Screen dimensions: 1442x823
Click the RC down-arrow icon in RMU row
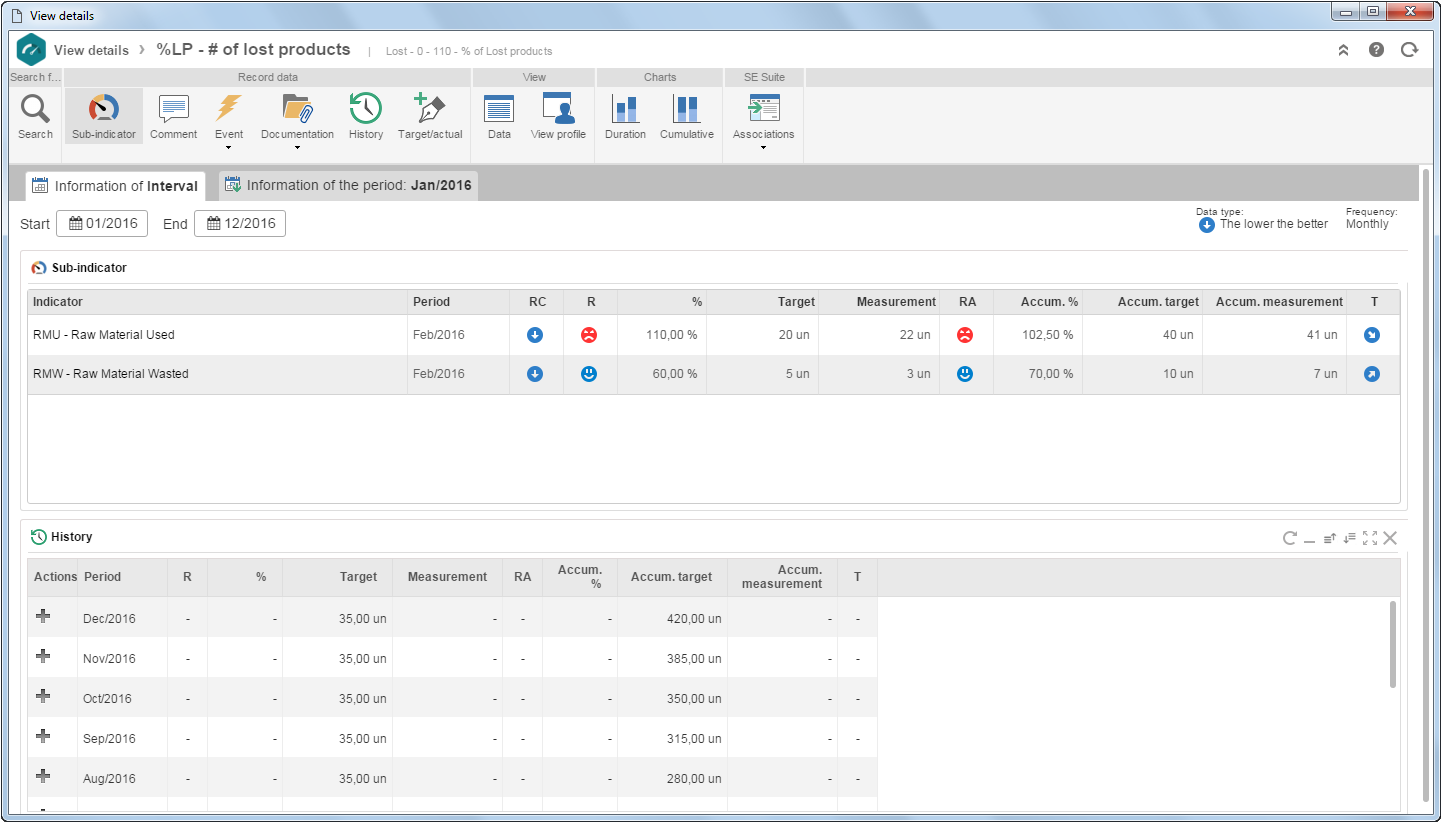(x=535, y=335)
